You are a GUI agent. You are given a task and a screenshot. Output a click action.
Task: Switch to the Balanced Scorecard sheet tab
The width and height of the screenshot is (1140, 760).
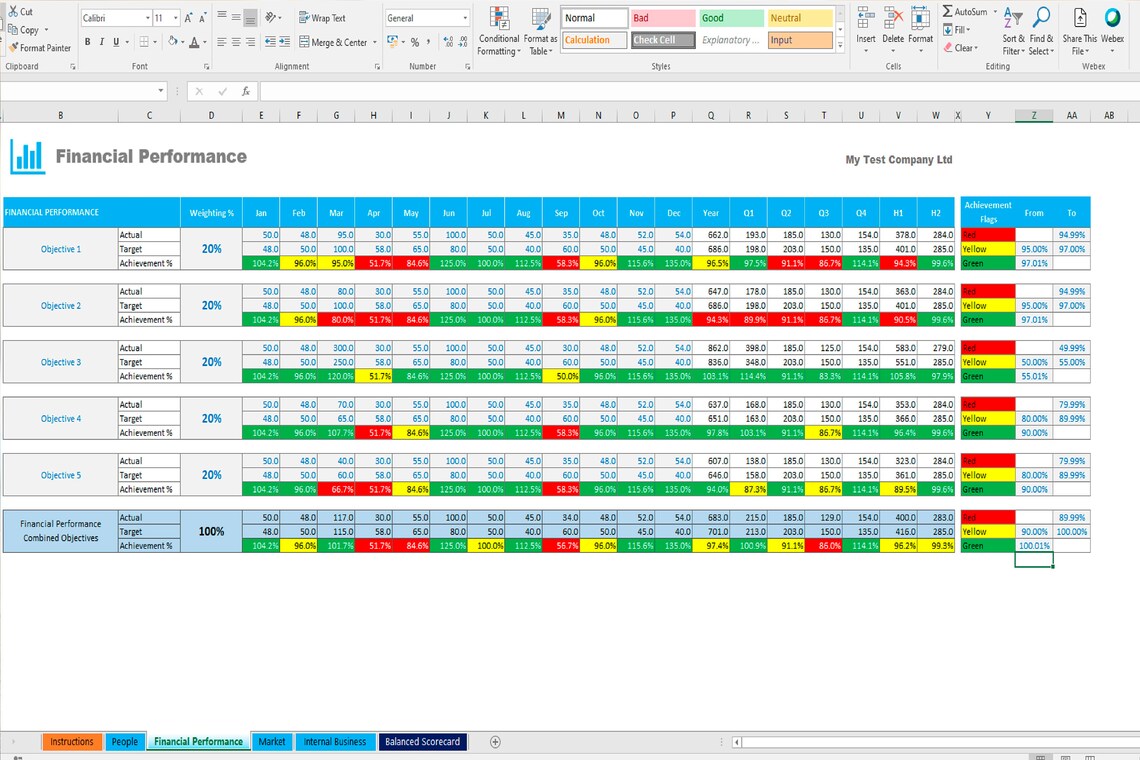click(x=424, y=742)
